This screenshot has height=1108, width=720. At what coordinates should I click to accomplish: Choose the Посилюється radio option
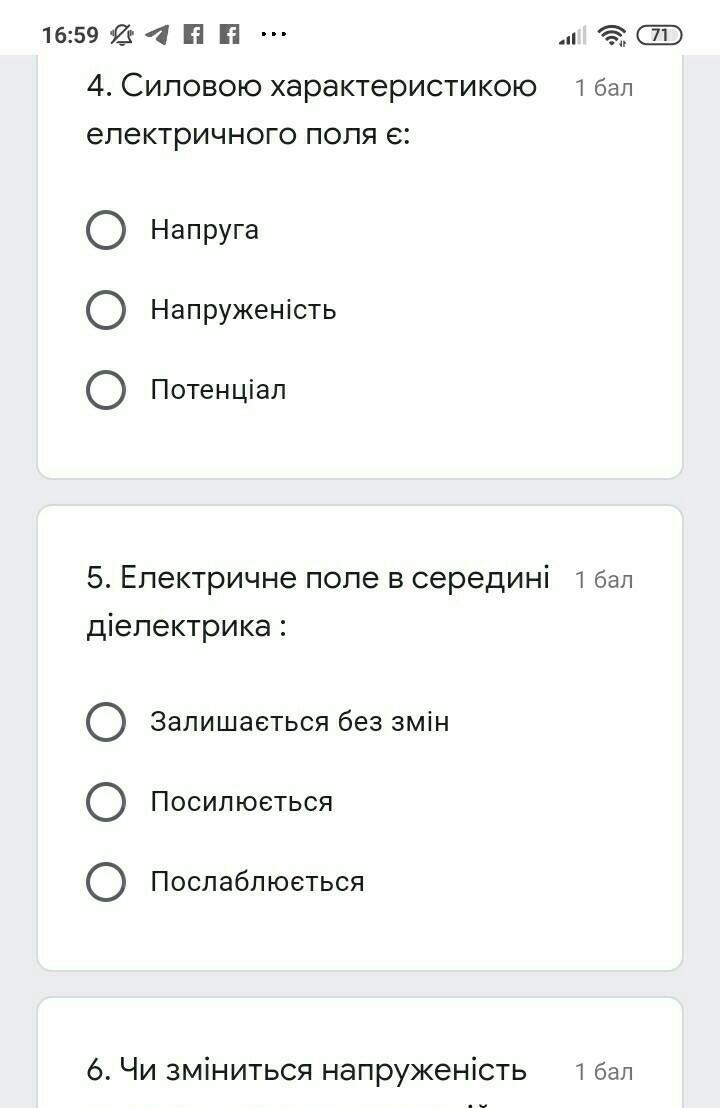(106, 802)
